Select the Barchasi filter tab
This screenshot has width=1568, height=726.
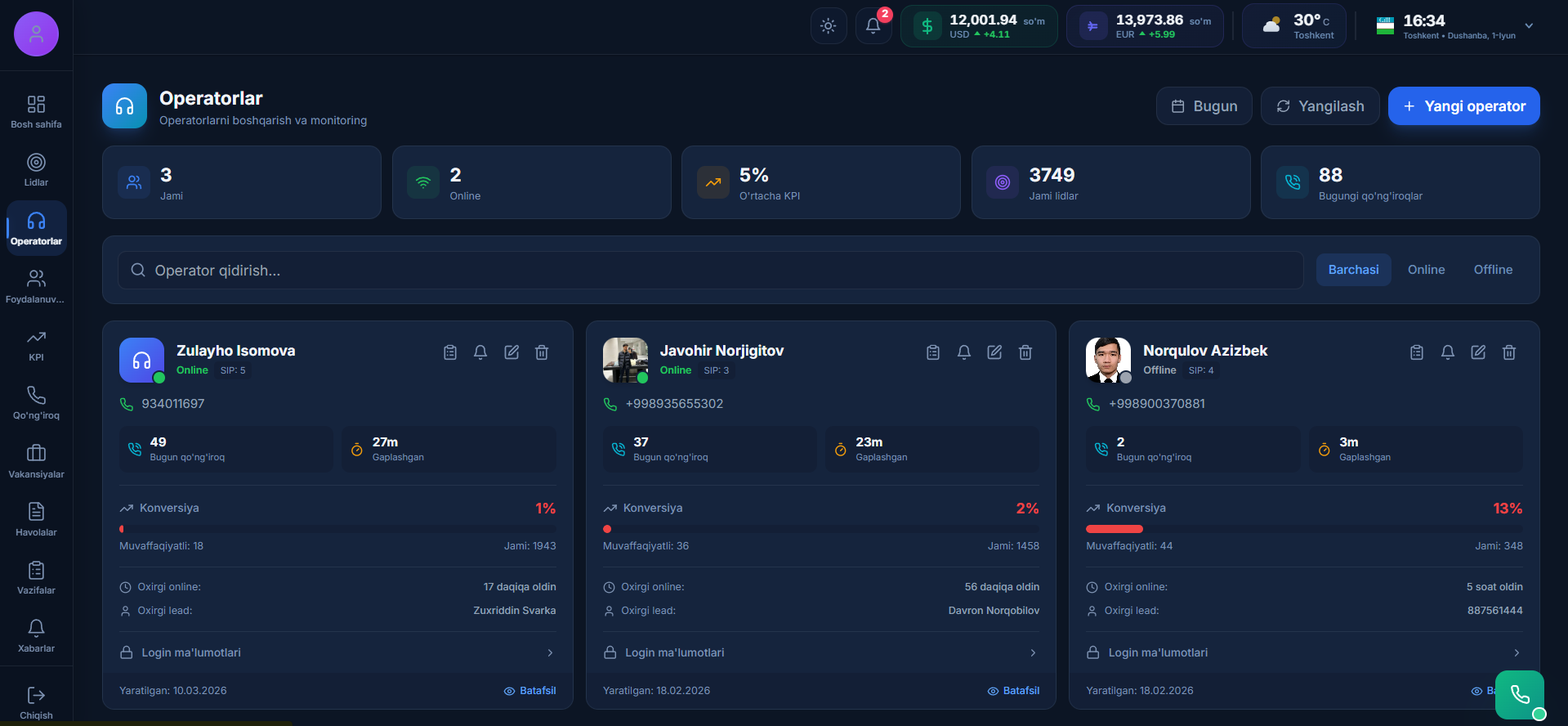[1353, 270]
